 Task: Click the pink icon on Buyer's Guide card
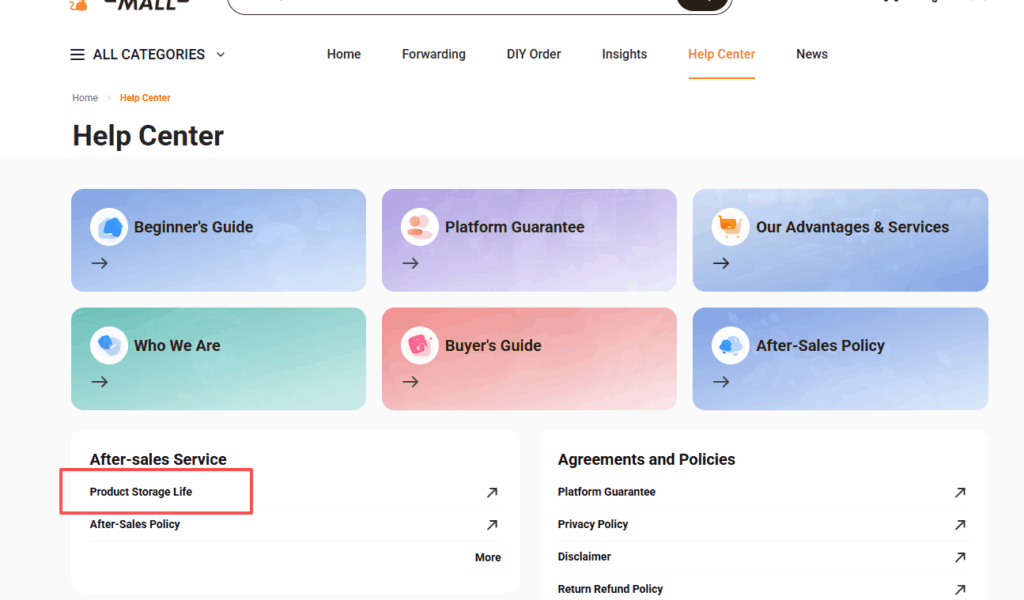pyautogui.click(x=419, y=345)
